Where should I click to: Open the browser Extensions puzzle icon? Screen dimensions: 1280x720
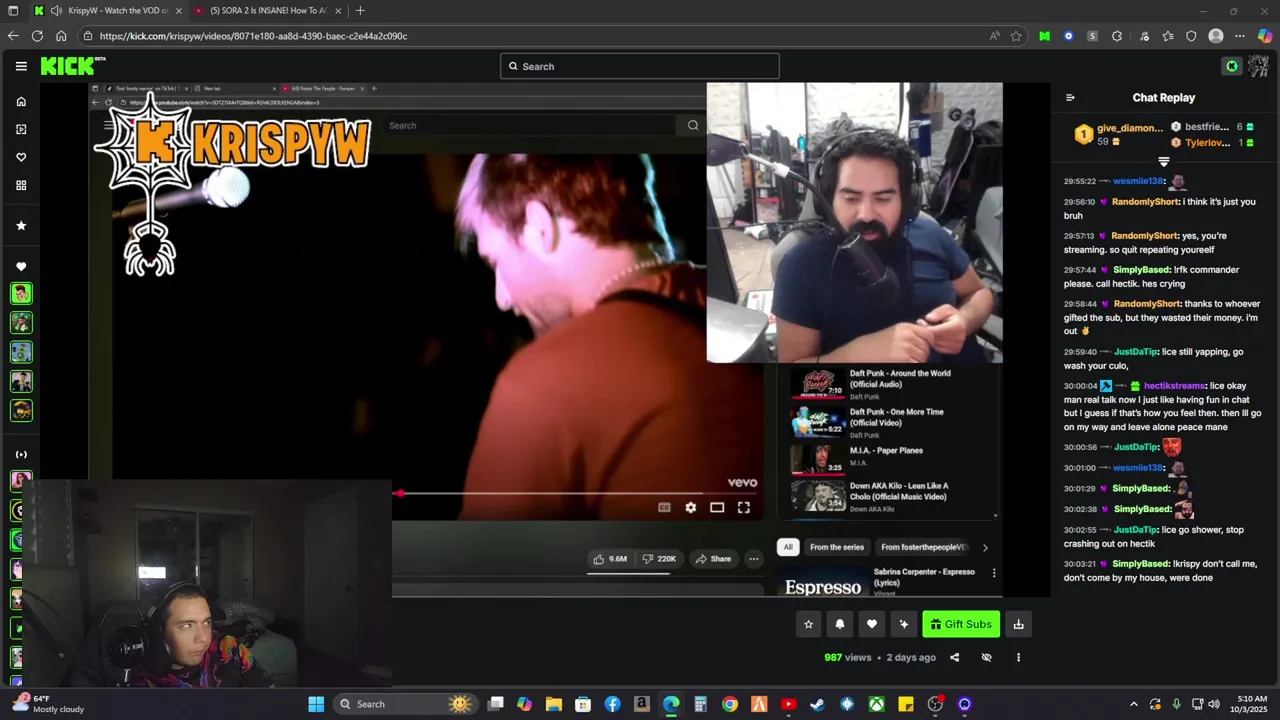(1117, 36)
